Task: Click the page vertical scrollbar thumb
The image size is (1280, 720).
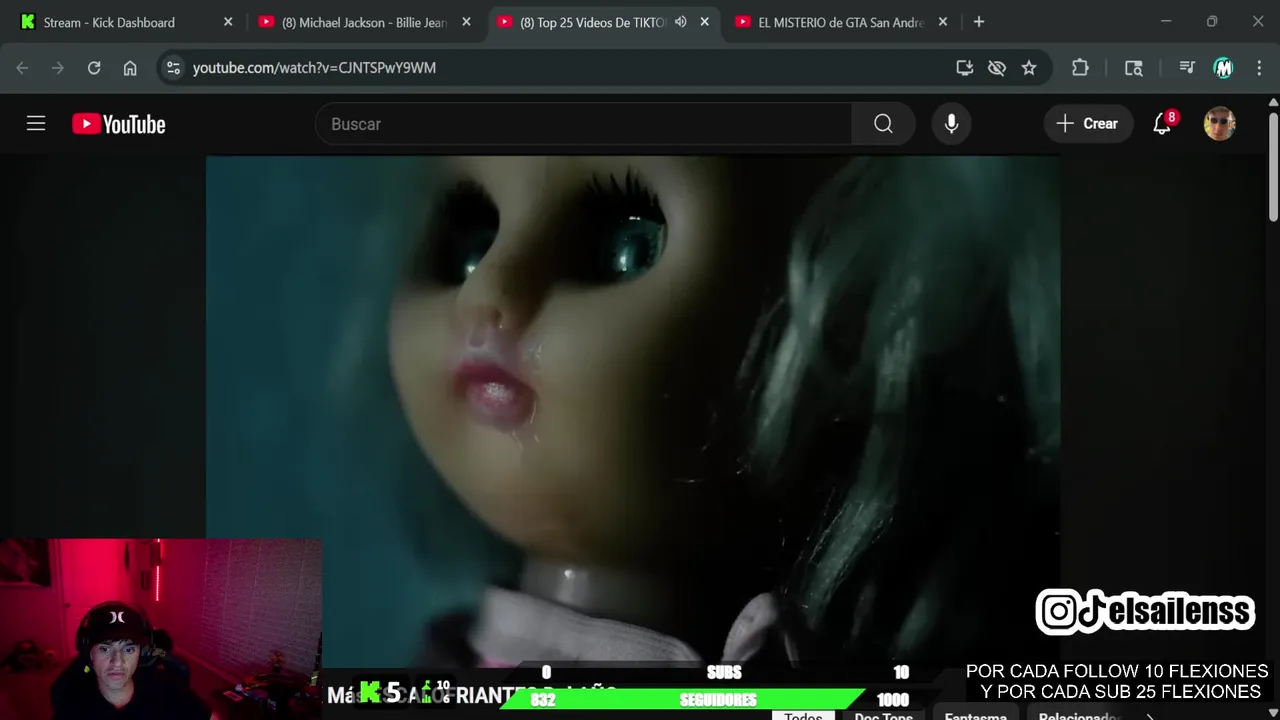Action: pyautogui.click(x=1273, y=166)
